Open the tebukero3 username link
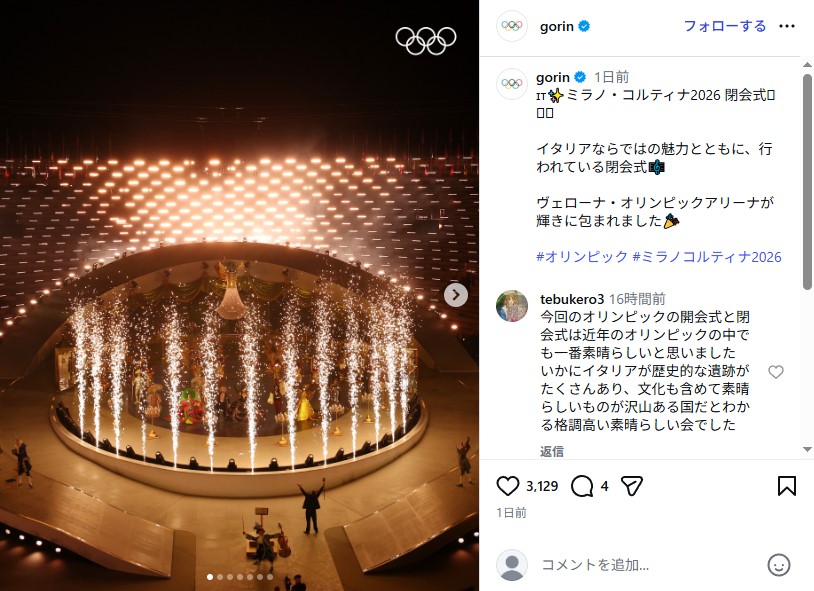The width and height of the screenshot is (814, 591). [572, 299]
